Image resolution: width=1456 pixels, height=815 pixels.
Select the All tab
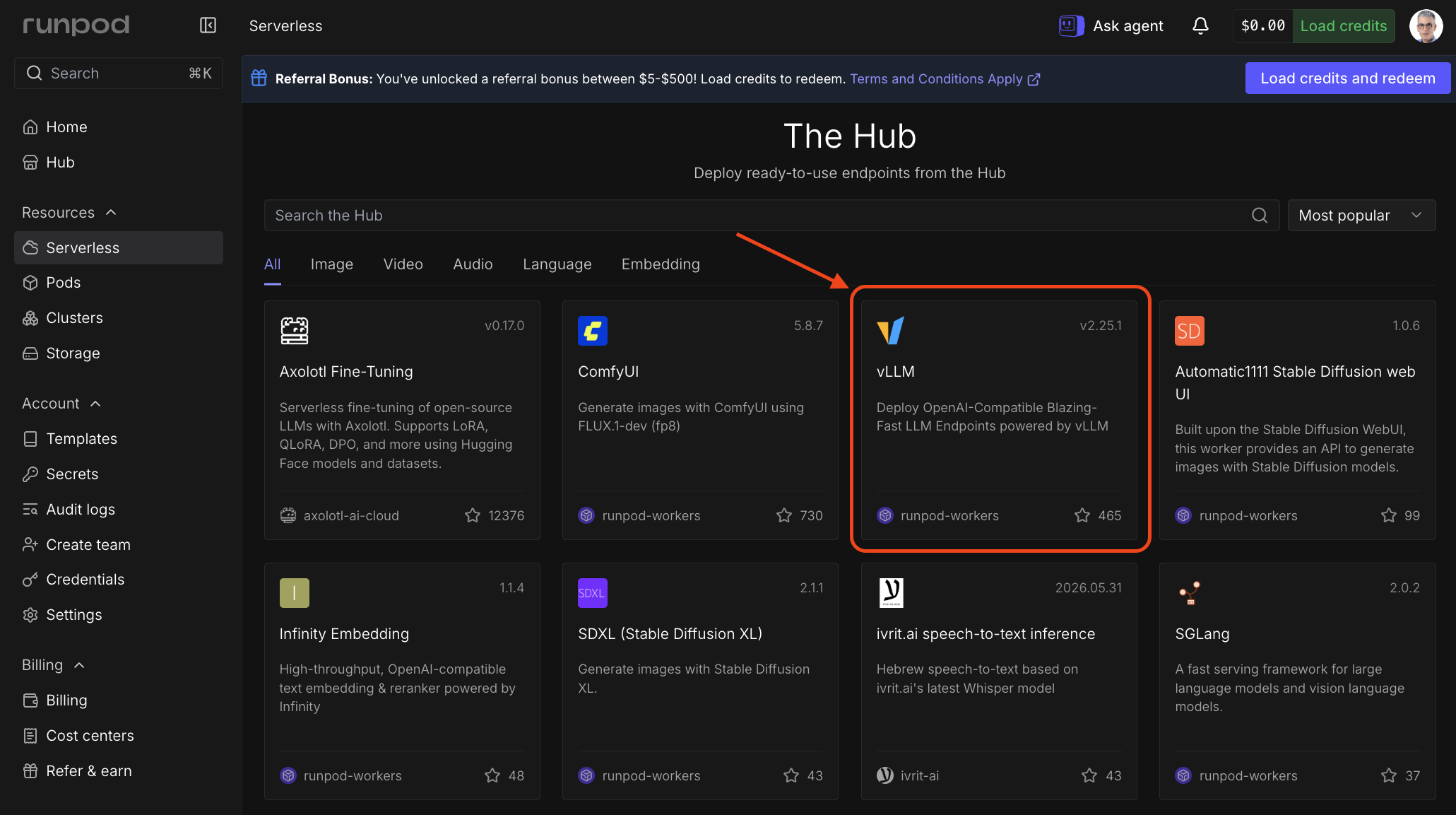coord(272,264)
